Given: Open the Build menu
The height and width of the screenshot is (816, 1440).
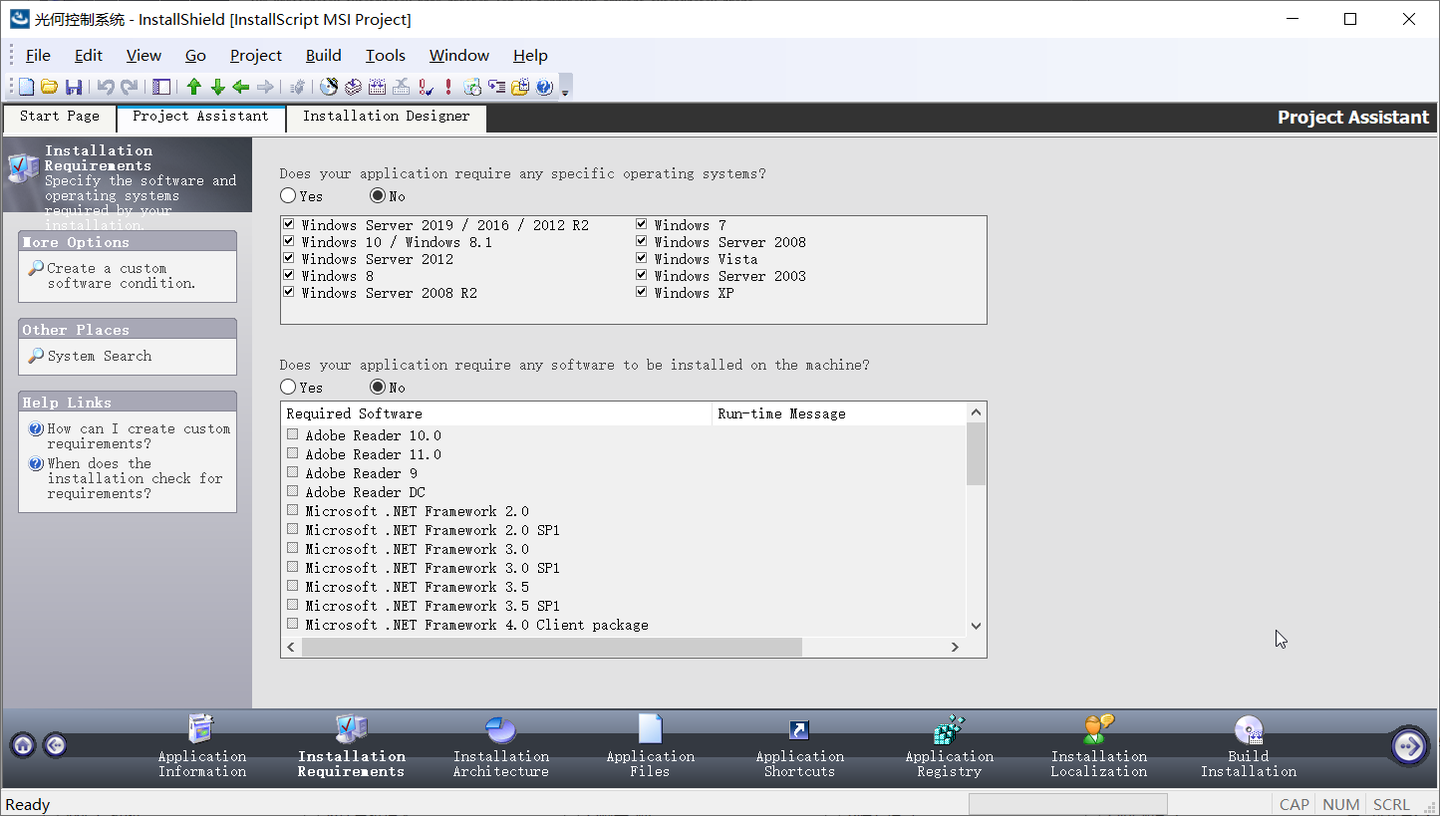Looking at the screenshot, I should 324,56.
